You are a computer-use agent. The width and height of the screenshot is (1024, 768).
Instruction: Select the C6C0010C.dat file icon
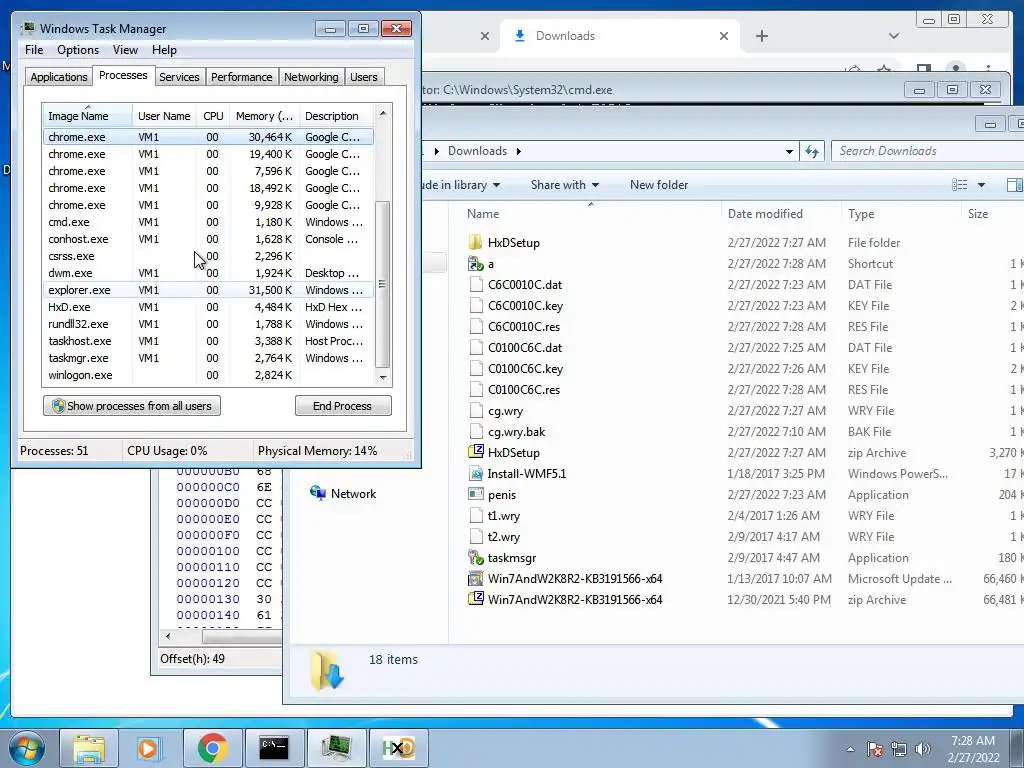[x=476, y=285]
